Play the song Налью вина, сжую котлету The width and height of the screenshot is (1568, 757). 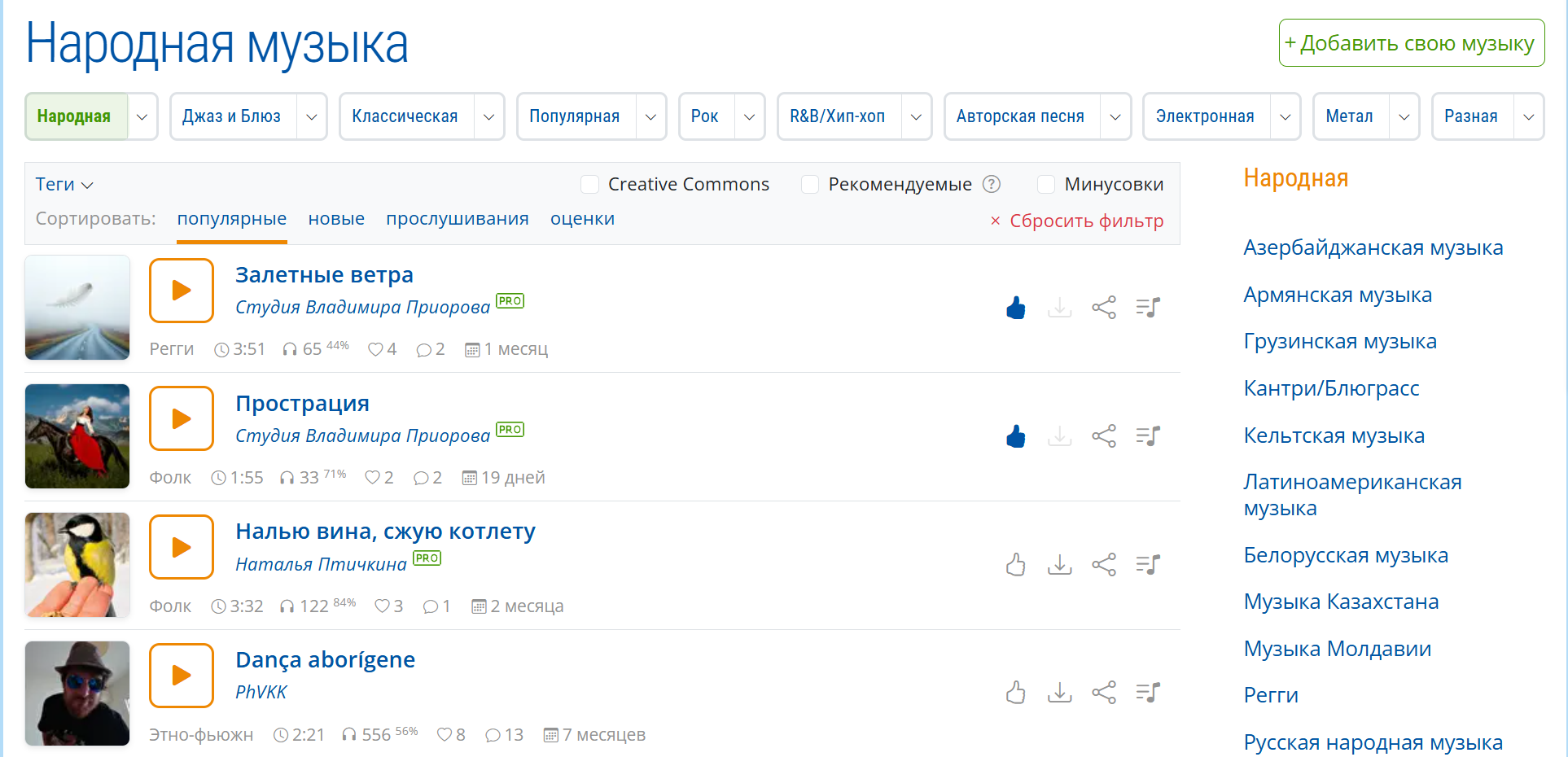coord(182,547)
